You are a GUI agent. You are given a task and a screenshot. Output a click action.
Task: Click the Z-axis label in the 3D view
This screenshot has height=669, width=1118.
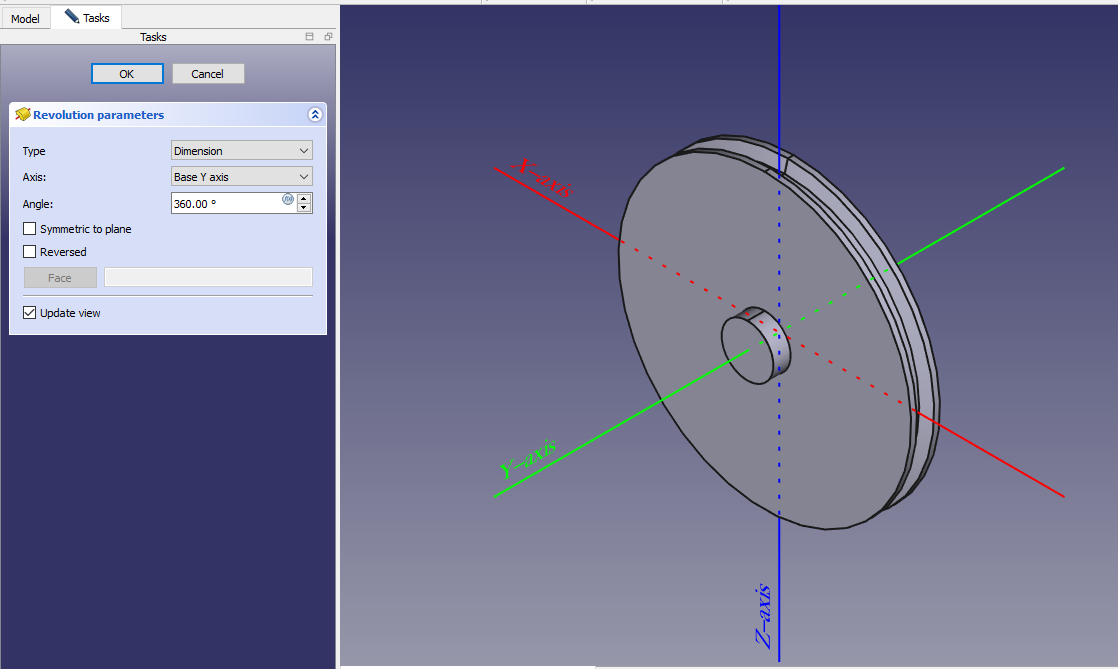763,616
